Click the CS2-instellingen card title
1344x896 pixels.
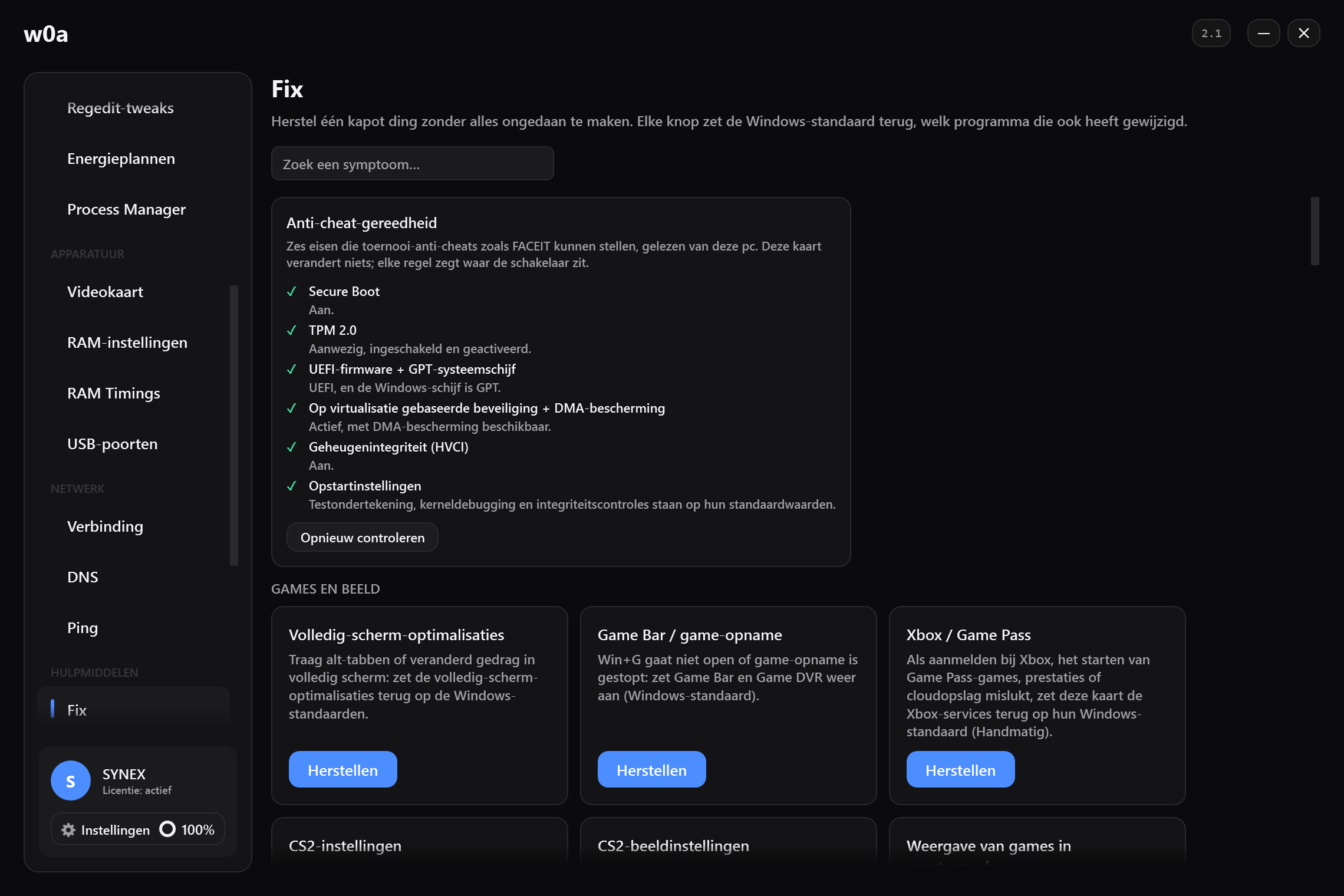[x=345, y=846]
